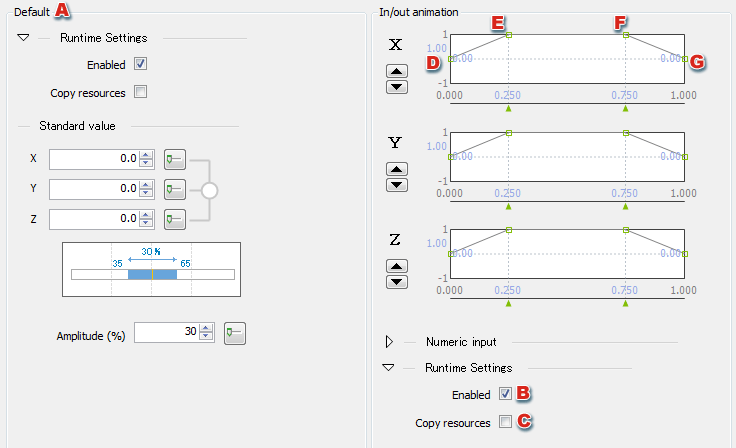Collapse Default Runtime Settings section
The height and width of the screenshot is (448, 736).
[24, 38]
